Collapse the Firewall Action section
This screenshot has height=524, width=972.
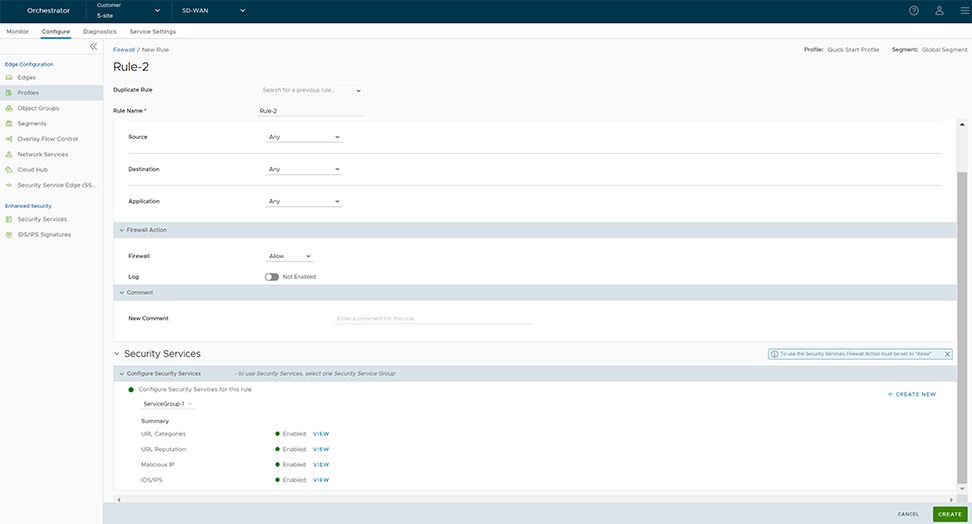click(x=122, y=230)
